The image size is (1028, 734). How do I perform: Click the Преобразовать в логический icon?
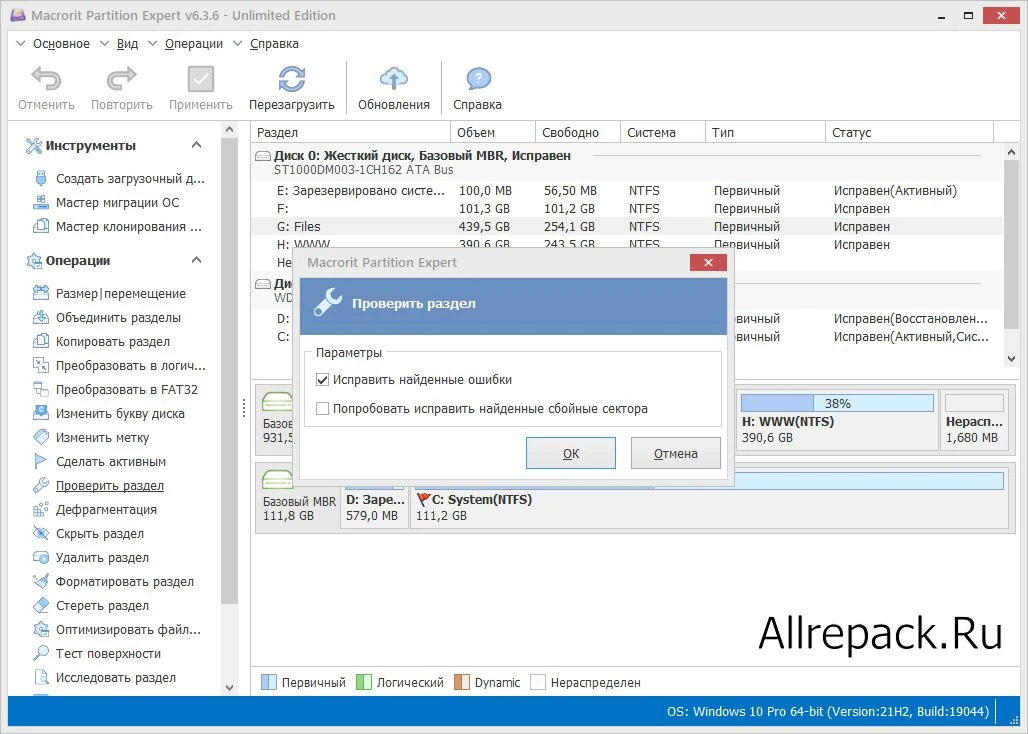coord(41,365)
